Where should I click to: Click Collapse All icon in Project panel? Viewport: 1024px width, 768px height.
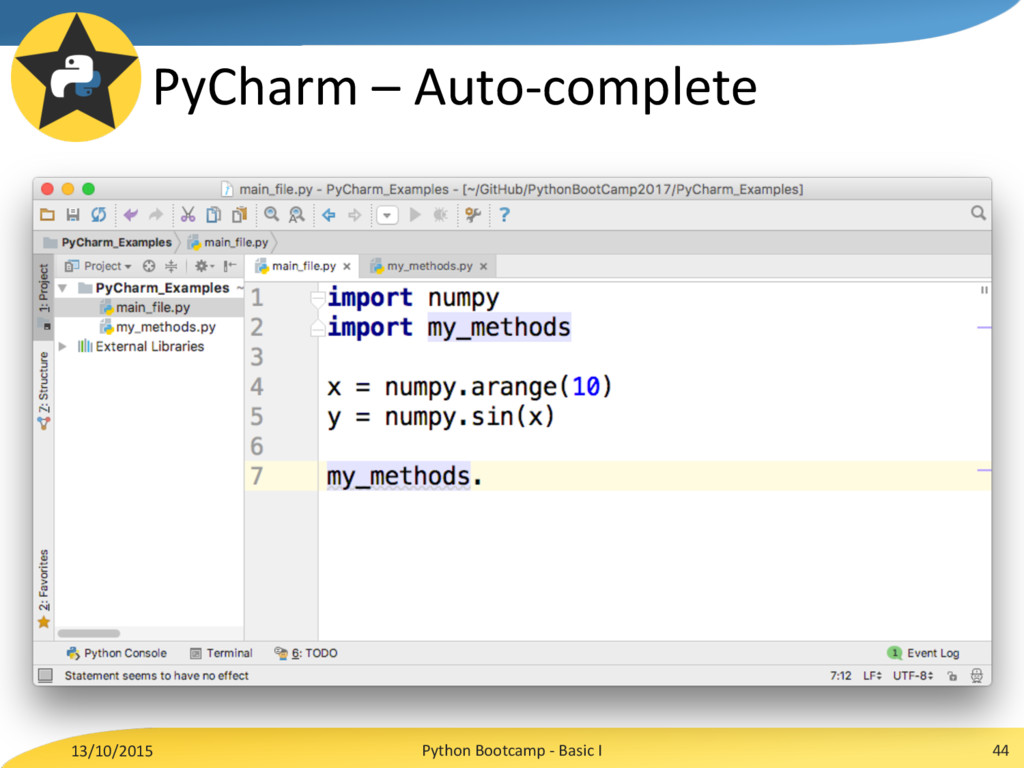pyautogui.click(x=171, y=266)
